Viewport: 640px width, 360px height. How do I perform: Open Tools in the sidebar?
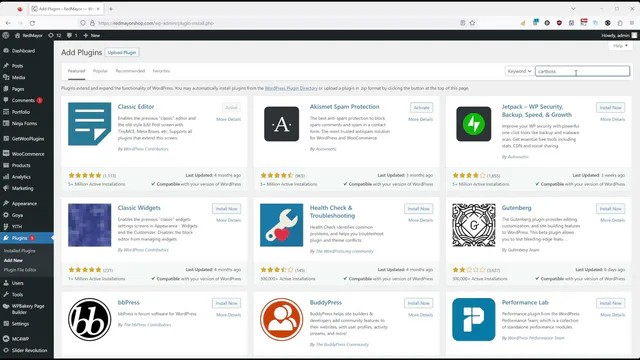[x=17, y=294]
